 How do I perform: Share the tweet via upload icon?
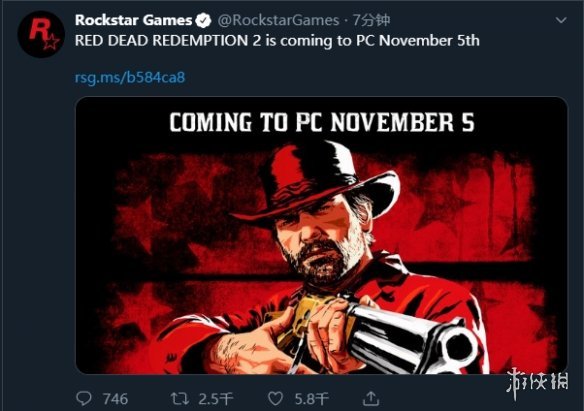click(x=371, y=398)
